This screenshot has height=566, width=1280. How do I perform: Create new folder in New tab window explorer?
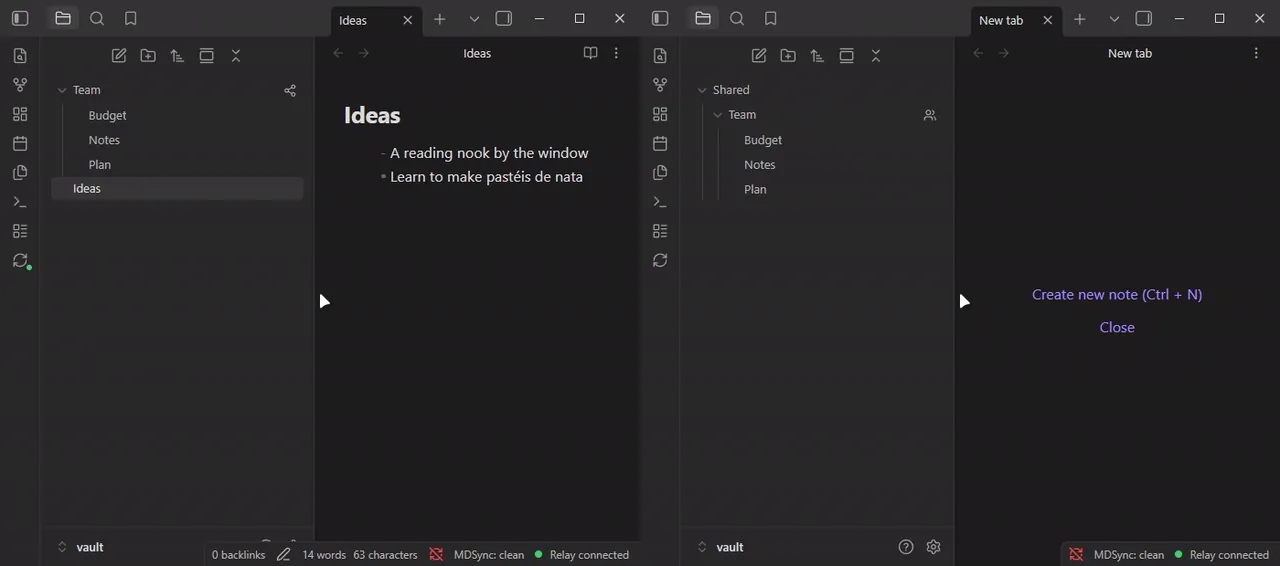click(788, 56)
